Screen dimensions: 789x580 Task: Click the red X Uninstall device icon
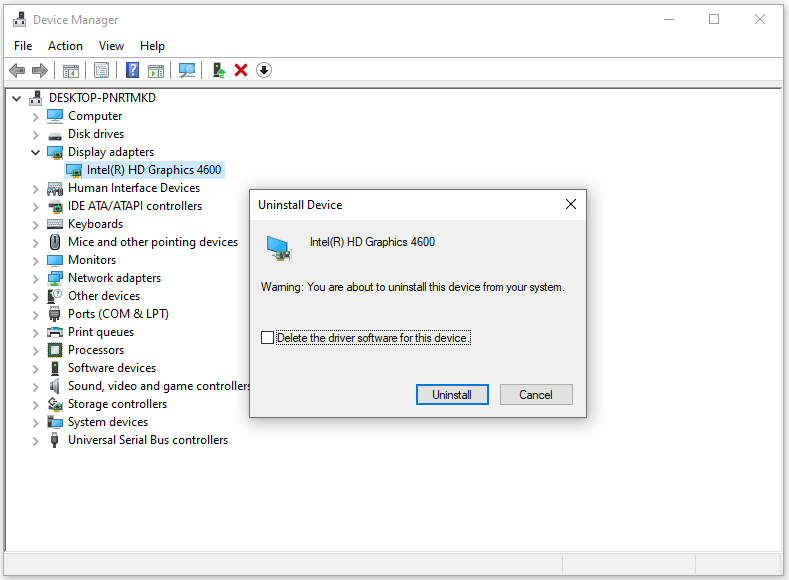241,70
